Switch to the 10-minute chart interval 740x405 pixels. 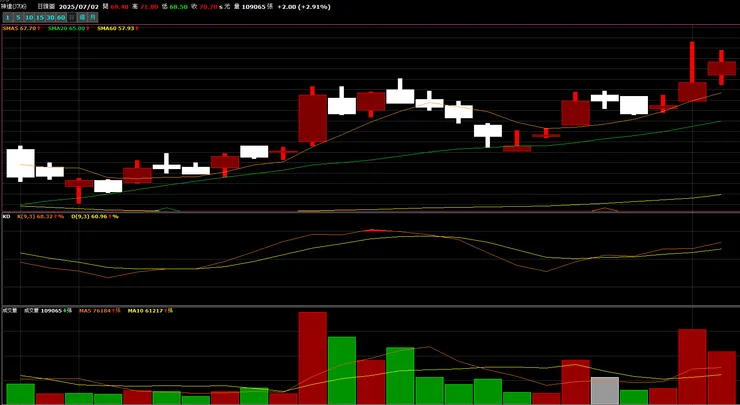29,17
